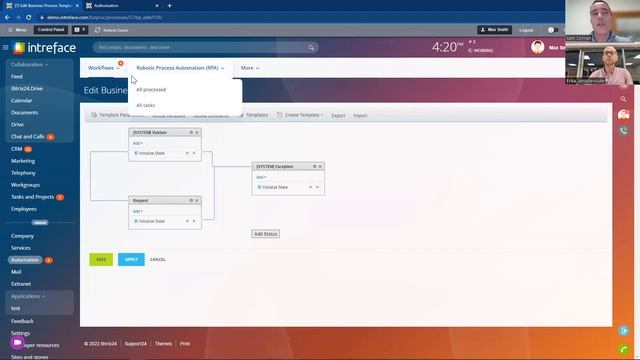Open Calendar in the sidebar

pos(21,100)
